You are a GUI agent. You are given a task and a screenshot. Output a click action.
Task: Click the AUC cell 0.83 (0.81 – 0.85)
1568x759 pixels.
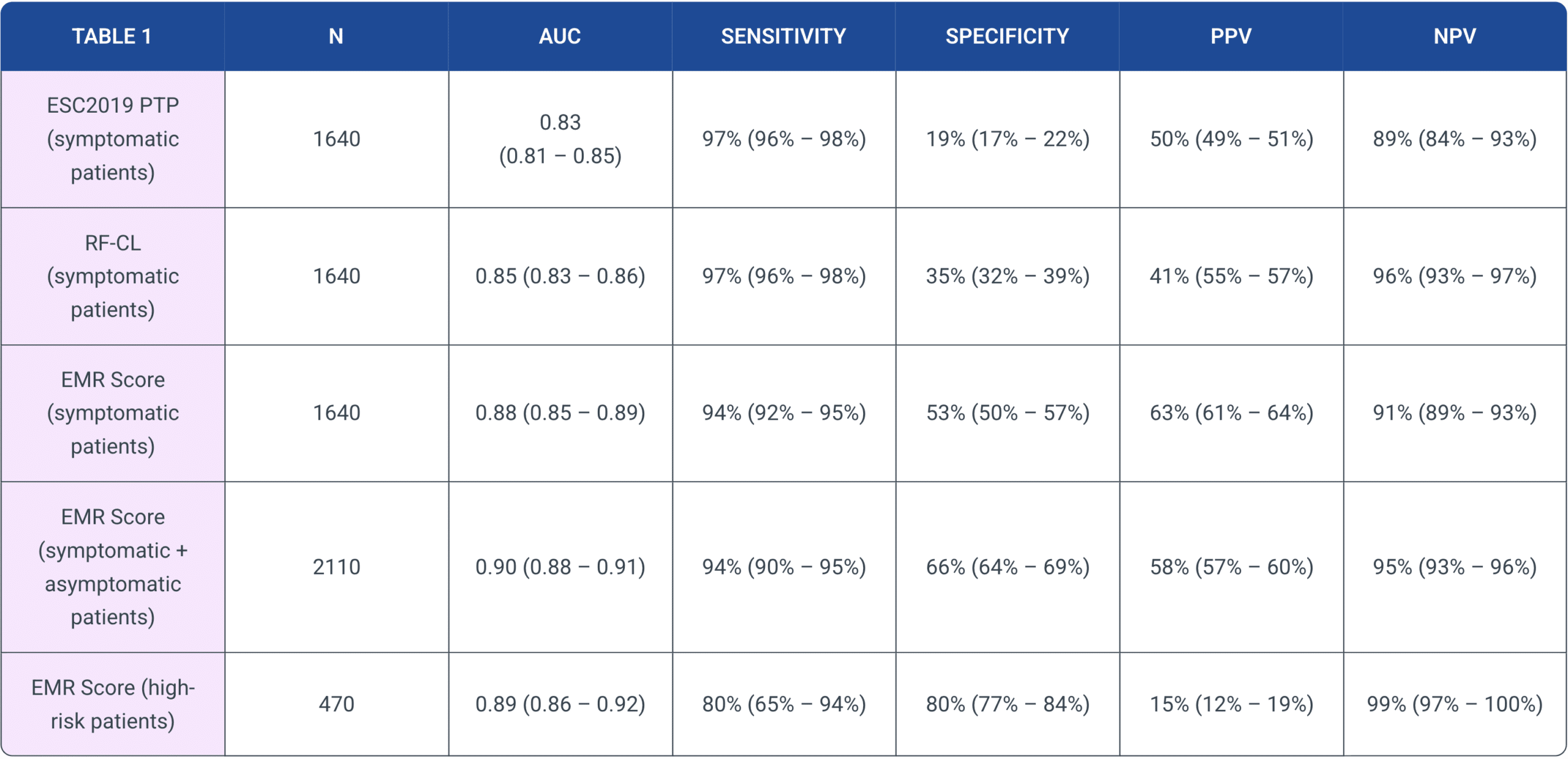tap(560, 139)
